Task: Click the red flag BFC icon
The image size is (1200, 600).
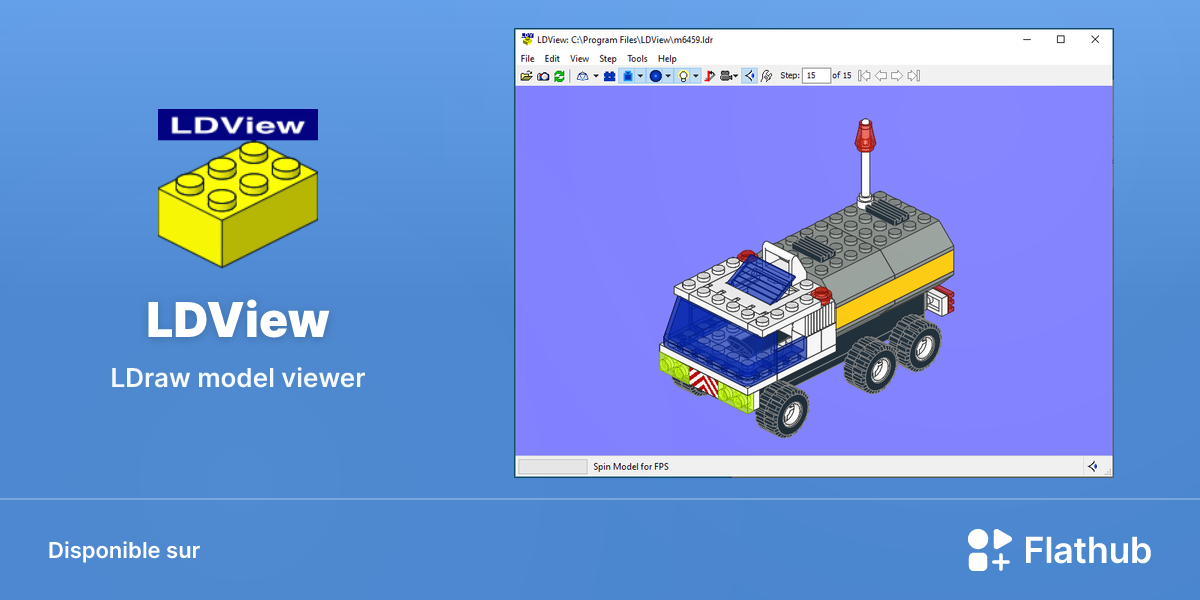Action: click(709, 76)
